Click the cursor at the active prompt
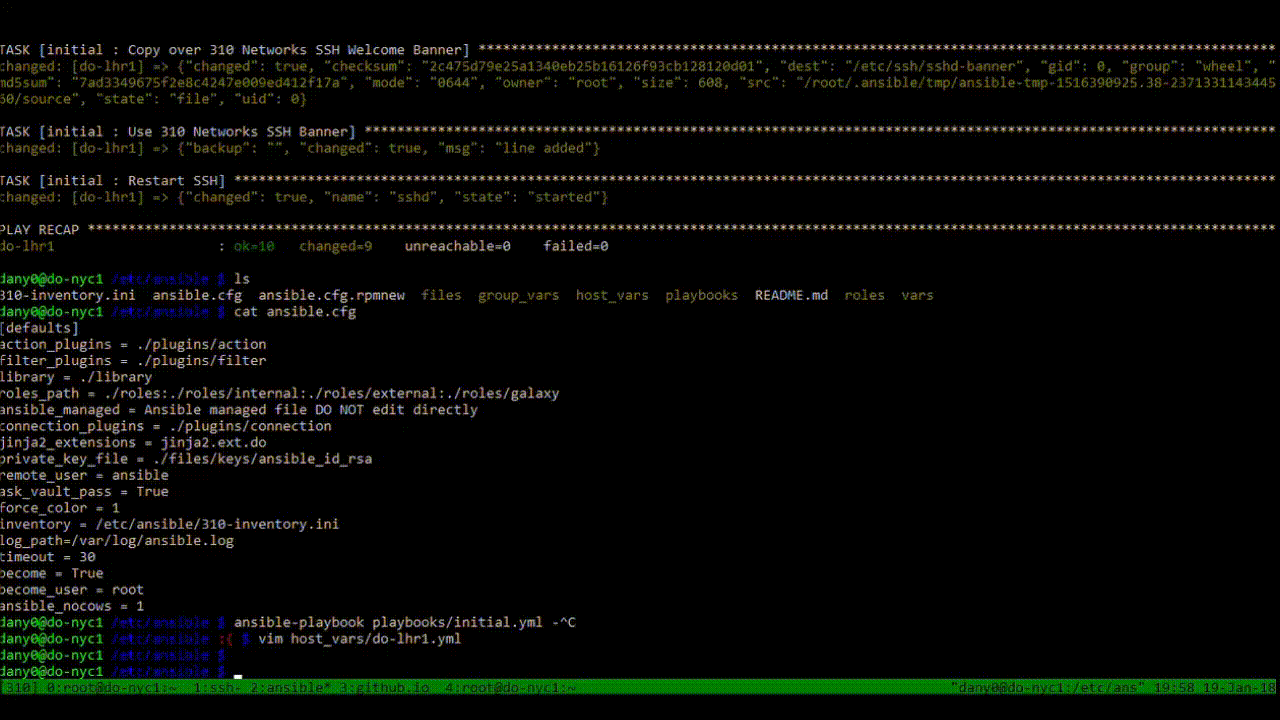Screen dimensions: 1280x720 [236, 675]
